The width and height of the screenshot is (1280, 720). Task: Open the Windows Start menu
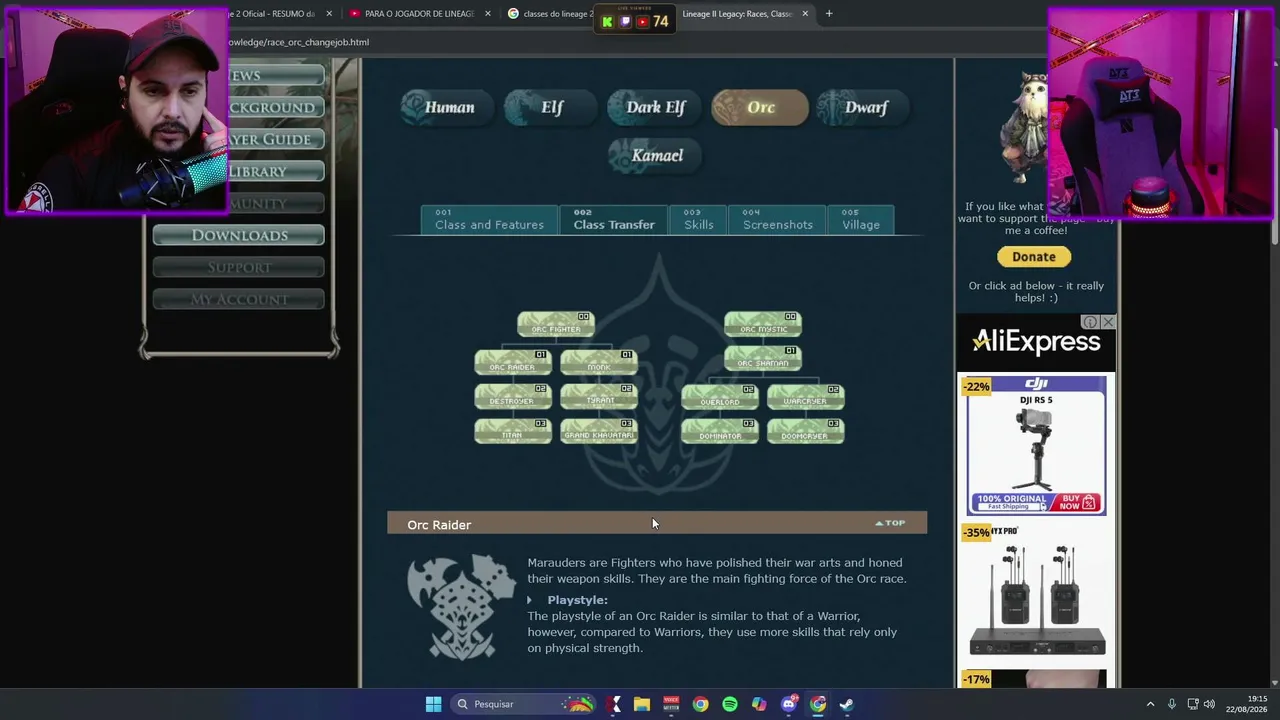click(x=433, y=704)
